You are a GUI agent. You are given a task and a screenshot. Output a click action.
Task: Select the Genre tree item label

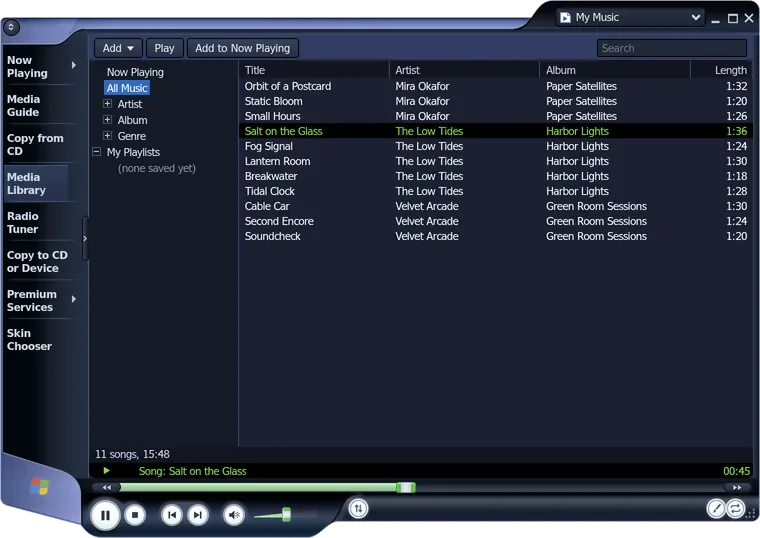pos(131,136)
